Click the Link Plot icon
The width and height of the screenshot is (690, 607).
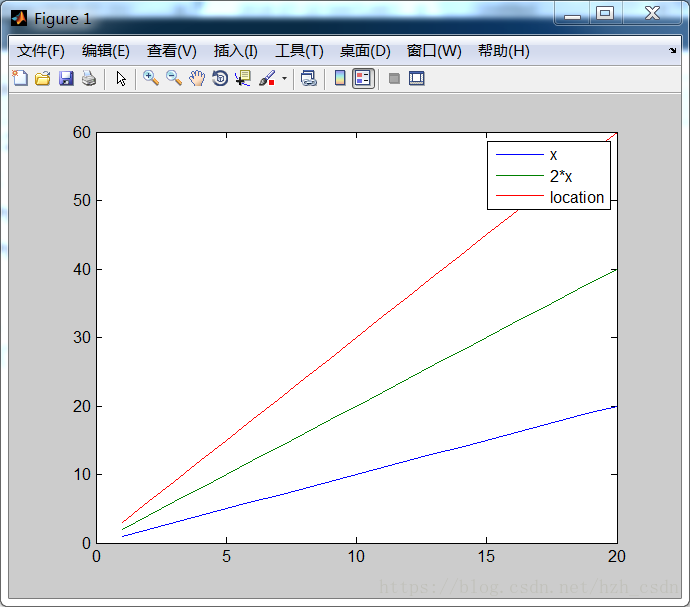coord(308,78)
